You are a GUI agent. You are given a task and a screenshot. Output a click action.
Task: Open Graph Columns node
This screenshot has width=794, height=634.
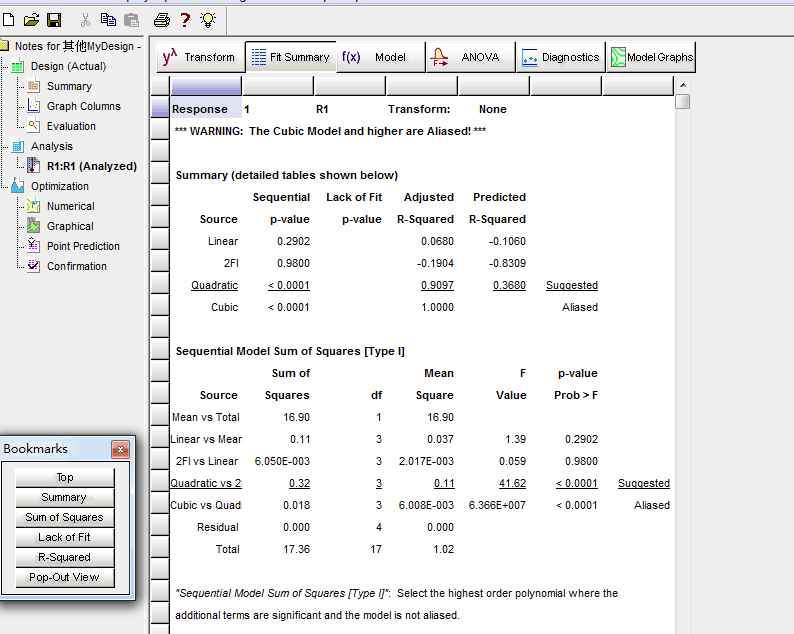pyautogui.click(x=84, y=106)
